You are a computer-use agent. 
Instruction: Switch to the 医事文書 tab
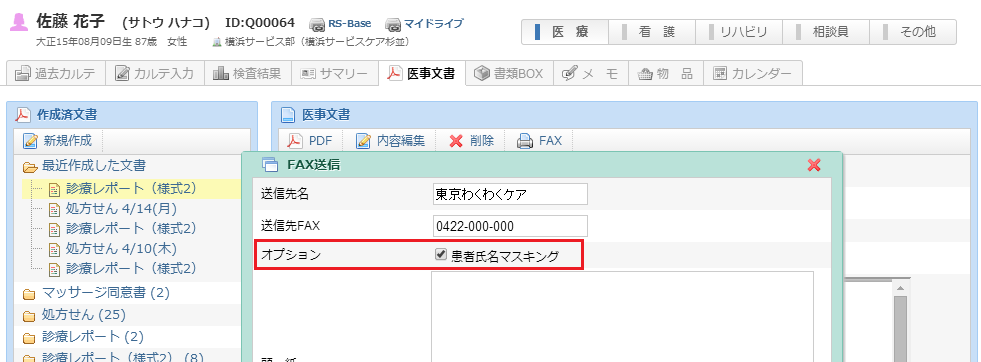(422, 73)
